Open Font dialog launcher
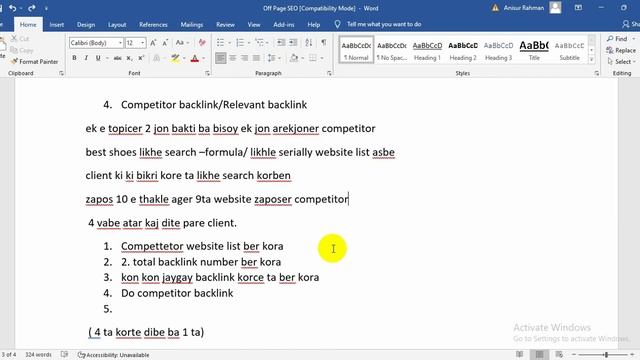Viewport: 640px width, 360px height. pos(207,73)
